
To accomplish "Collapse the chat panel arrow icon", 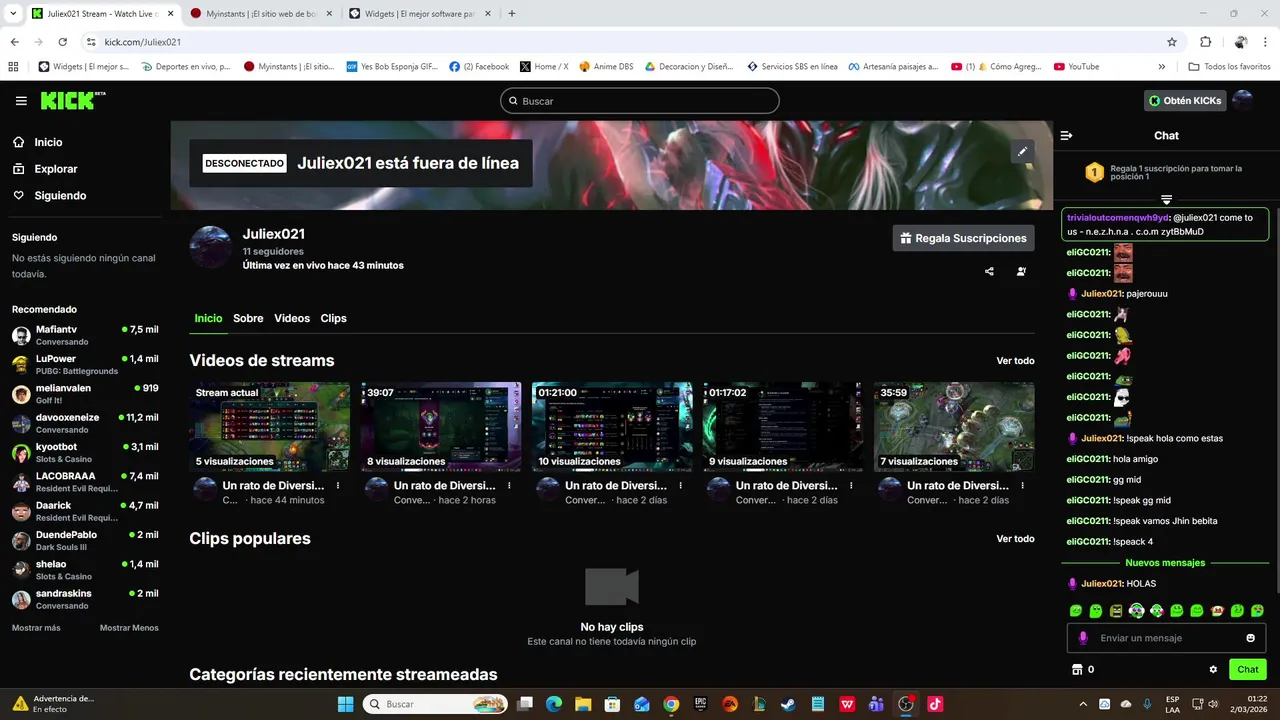I will tap(1067, 135).
